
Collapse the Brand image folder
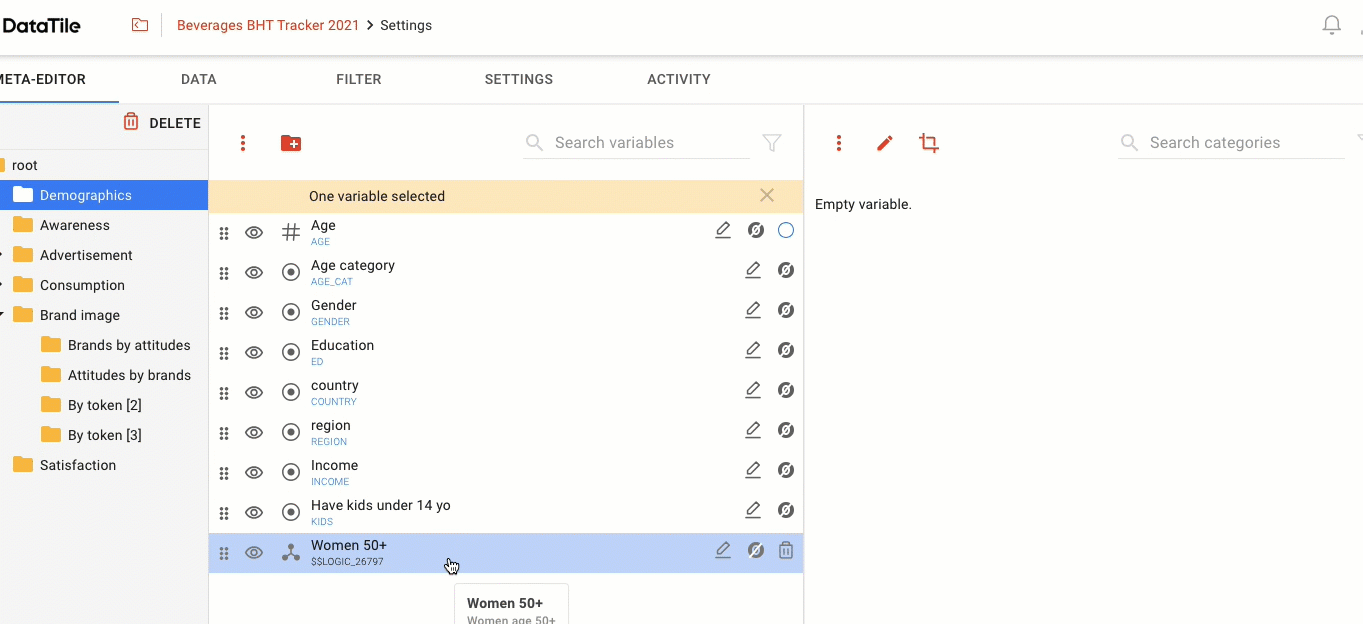[3, 315]
